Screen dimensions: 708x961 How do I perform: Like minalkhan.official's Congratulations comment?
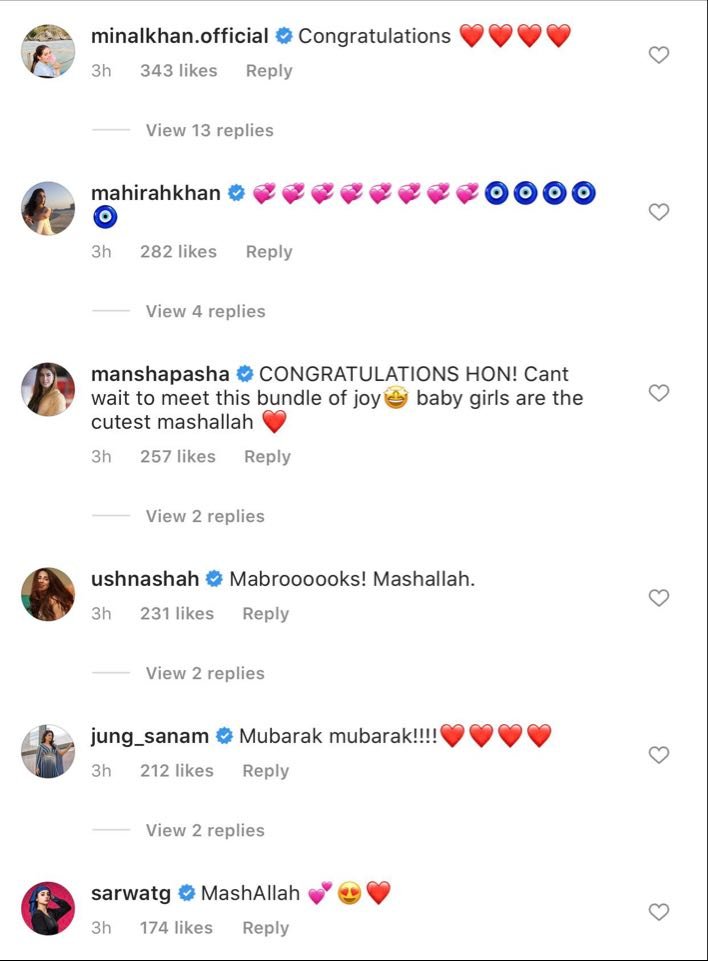coord(659,55)
